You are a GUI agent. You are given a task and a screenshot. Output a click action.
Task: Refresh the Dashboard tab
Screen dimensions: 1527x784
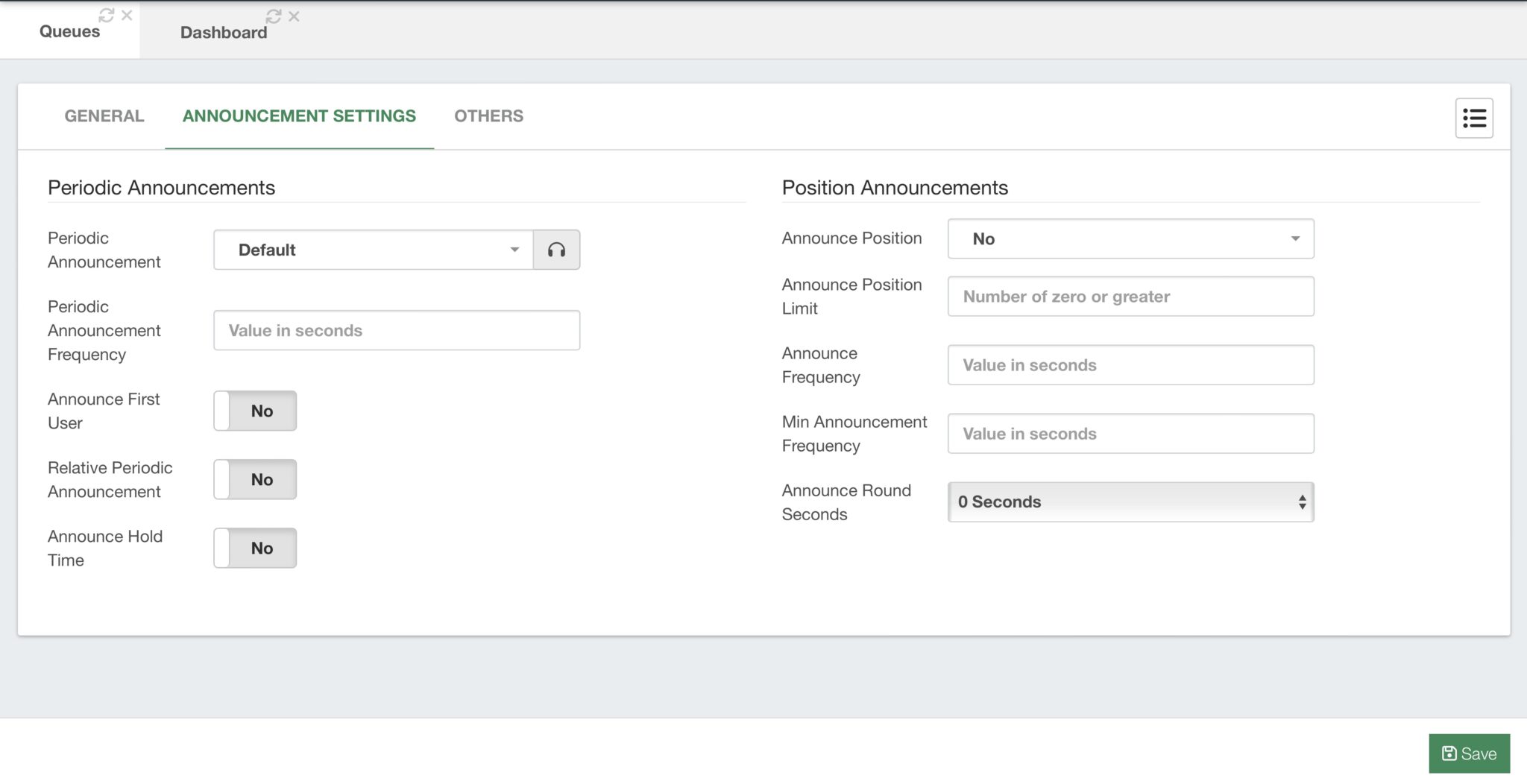tap(273, 13)
